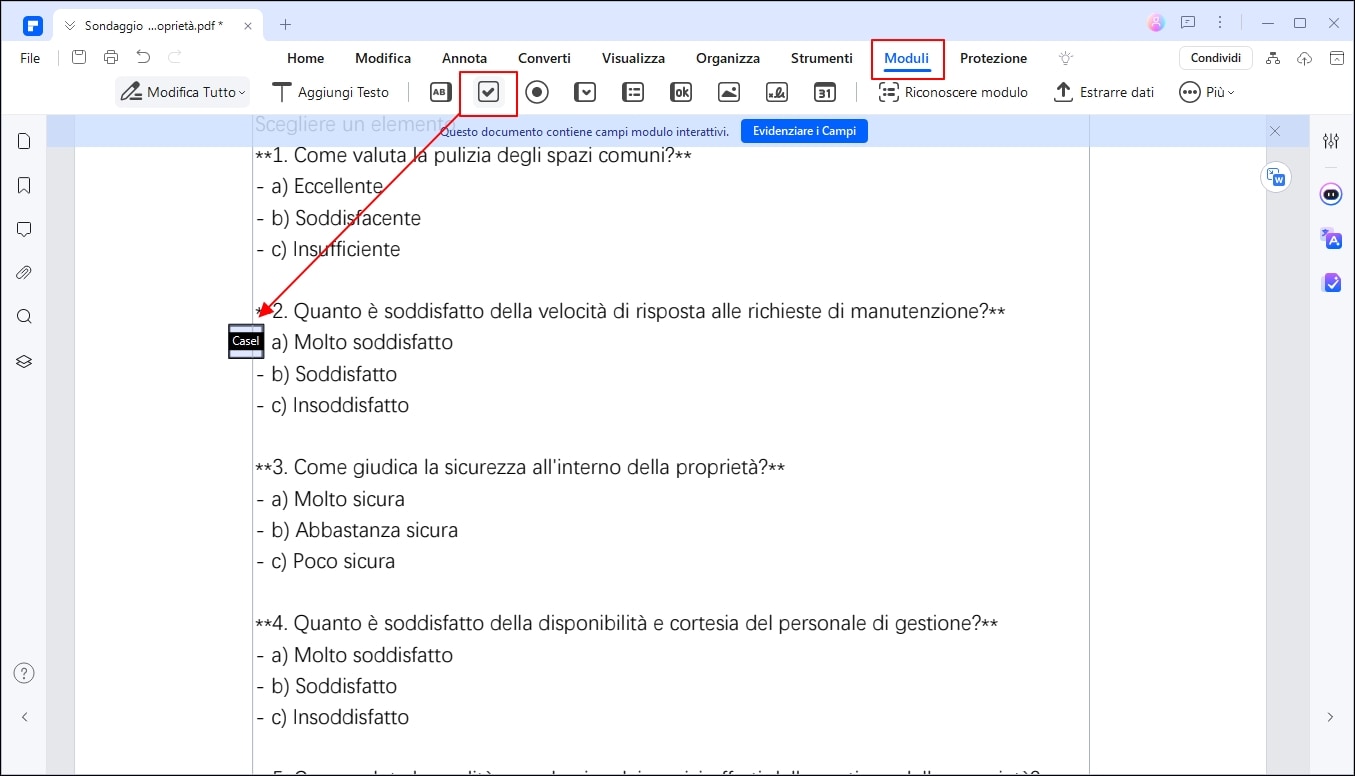Select the Radio Button form tool
The image size is (1355, 776).
[x=537, y=92]
